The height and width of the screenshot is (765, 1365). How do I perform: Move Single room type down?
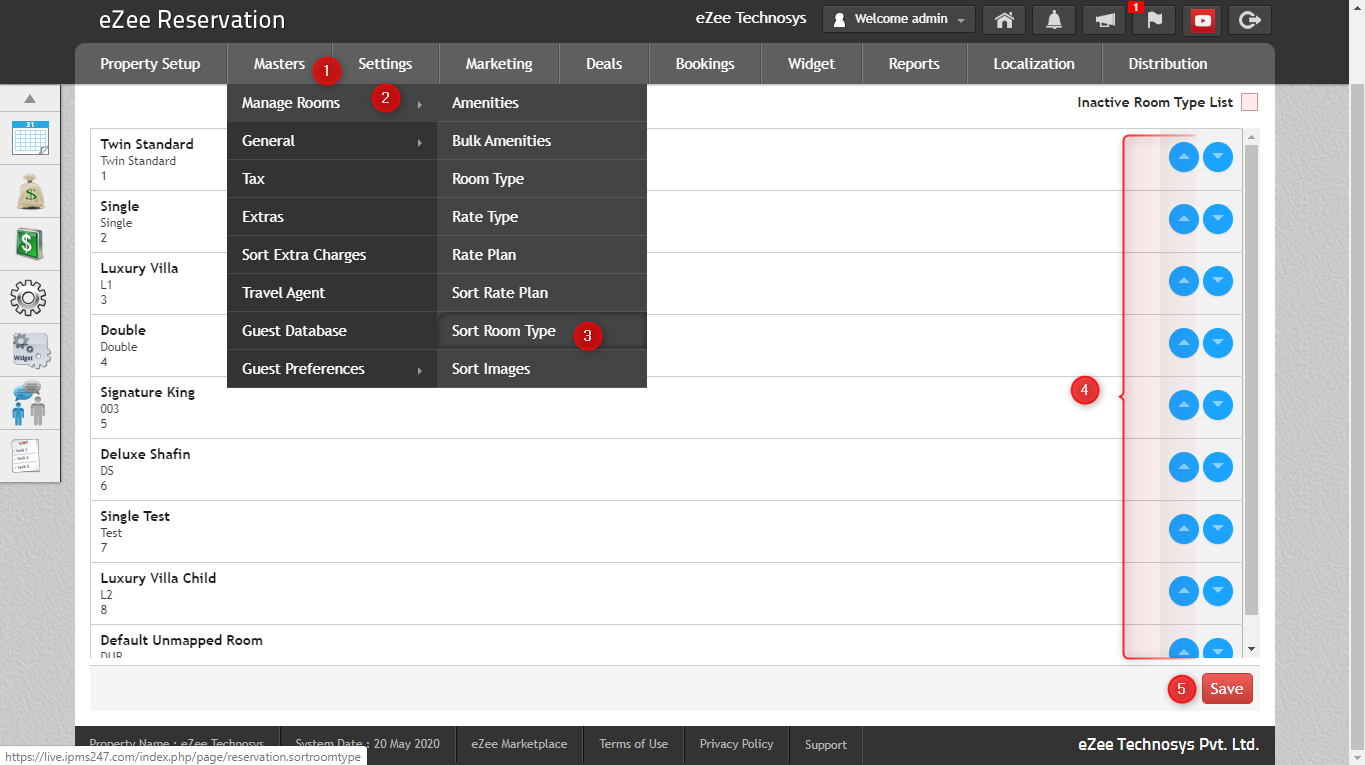(1218, 219)
